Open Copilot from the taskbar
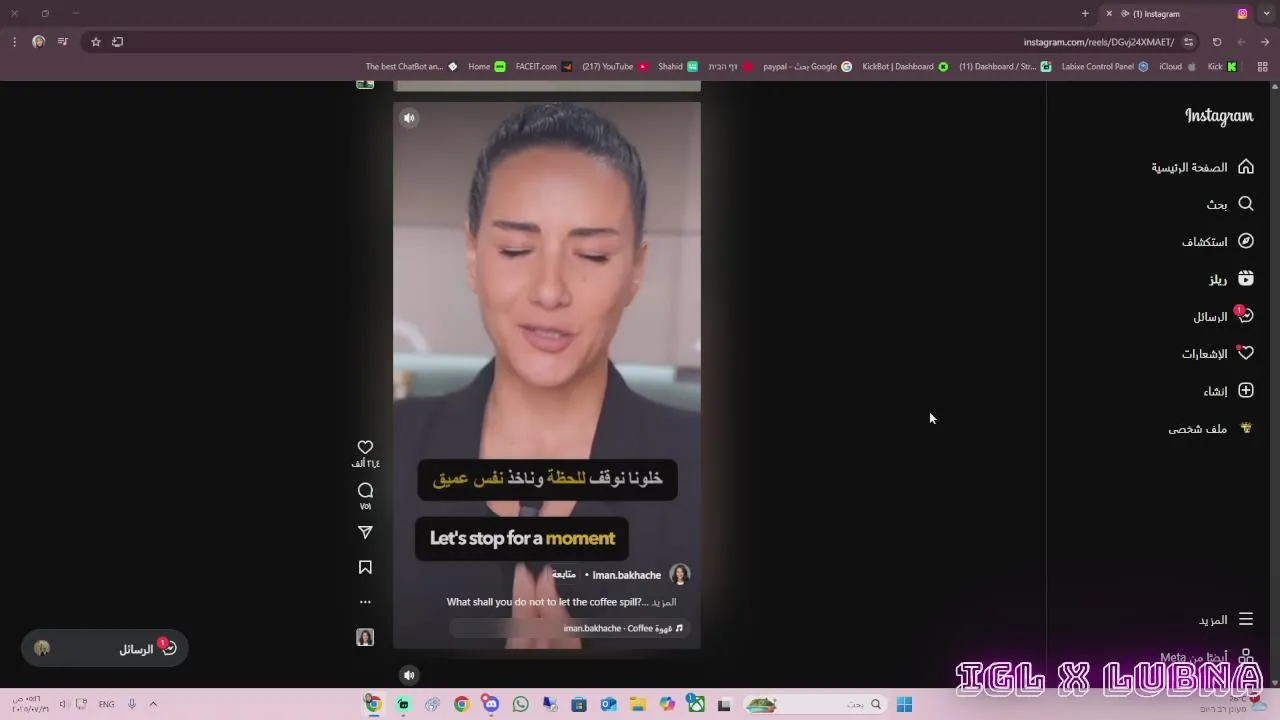The image size is (1280, 720). click(x=667, y=704)
